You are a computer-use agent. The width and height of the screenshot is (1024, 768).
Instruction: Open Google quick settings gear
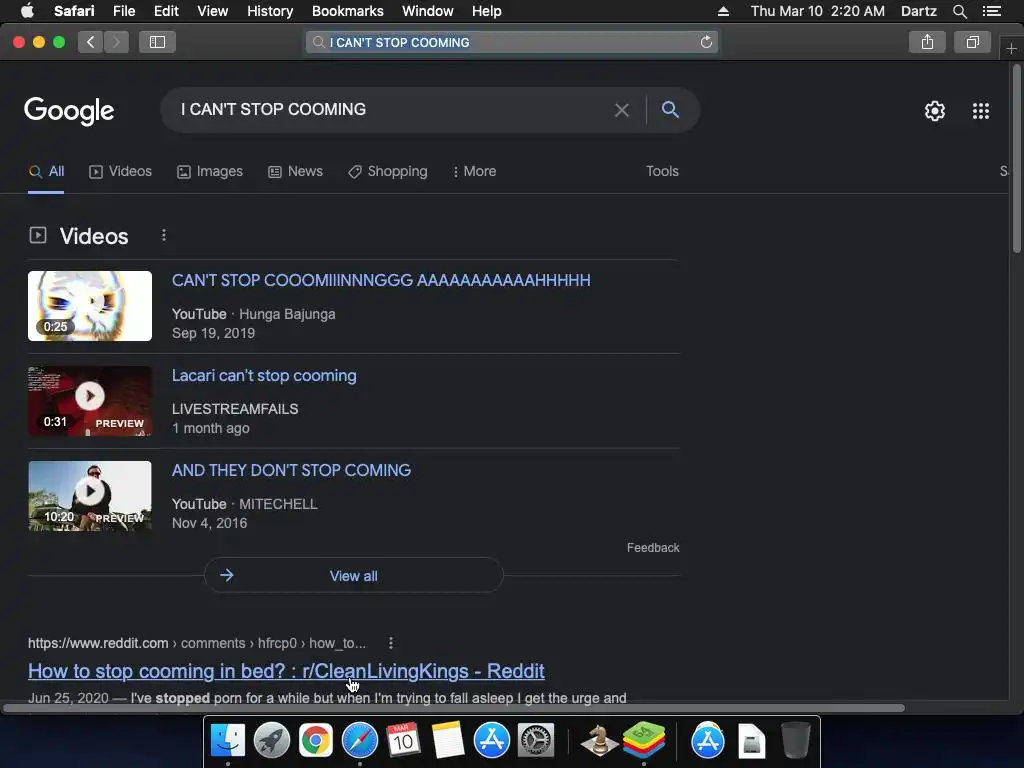pos(935,111)
